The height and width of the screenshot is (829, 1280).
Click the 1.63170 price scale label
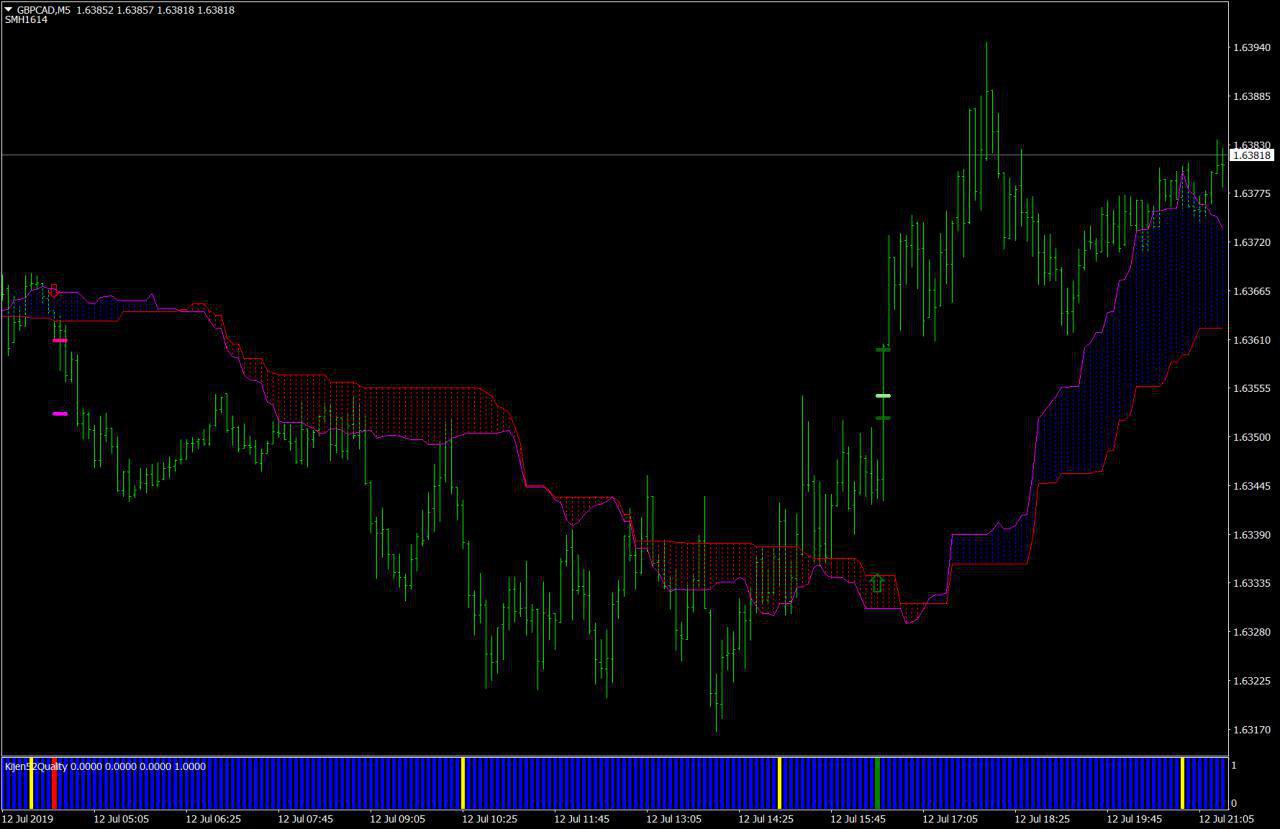click(x=1252, y=729)
